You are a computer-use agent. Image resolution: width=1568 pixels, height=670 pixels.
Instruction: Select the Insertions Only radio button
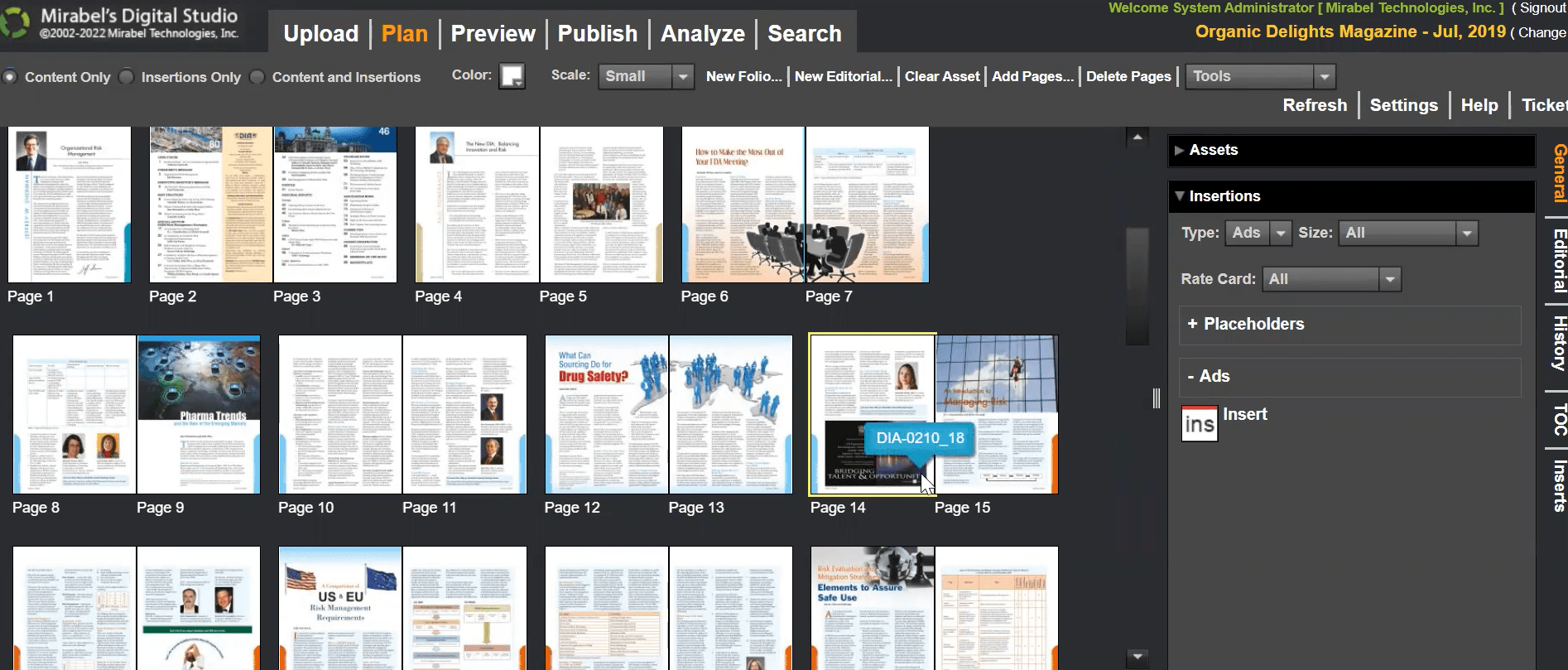point(127,77)
